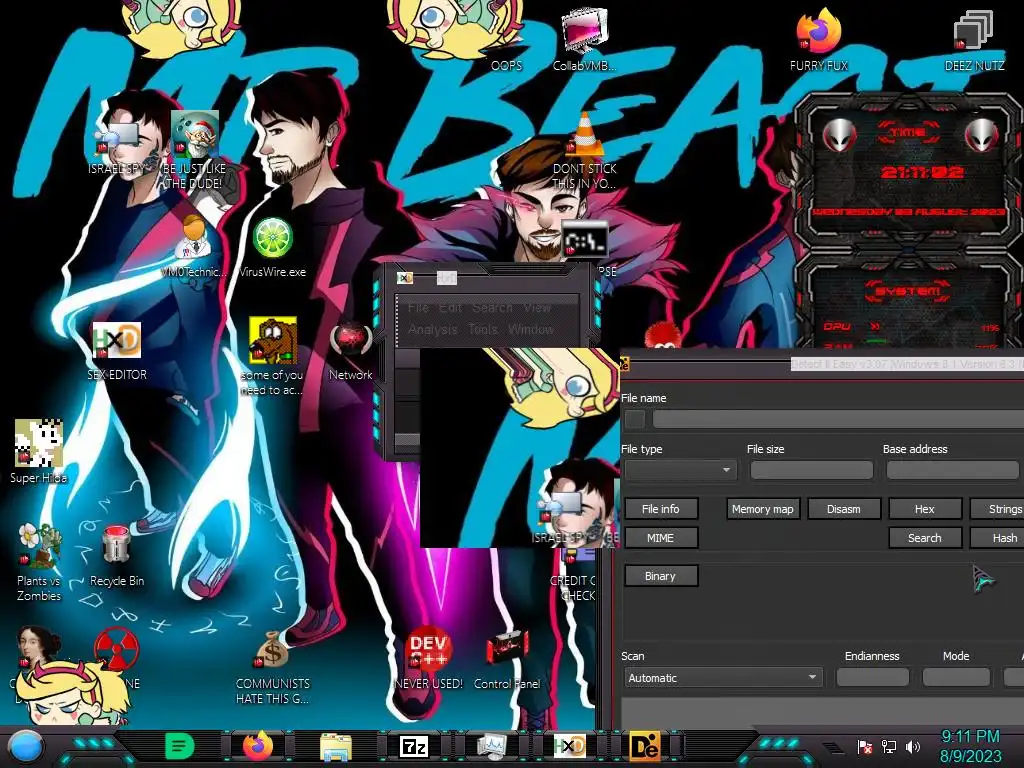Viewport: 1024px width, 768px height.
Task: Open the Analysis menu in HxD
Action: tap(432, 329)
